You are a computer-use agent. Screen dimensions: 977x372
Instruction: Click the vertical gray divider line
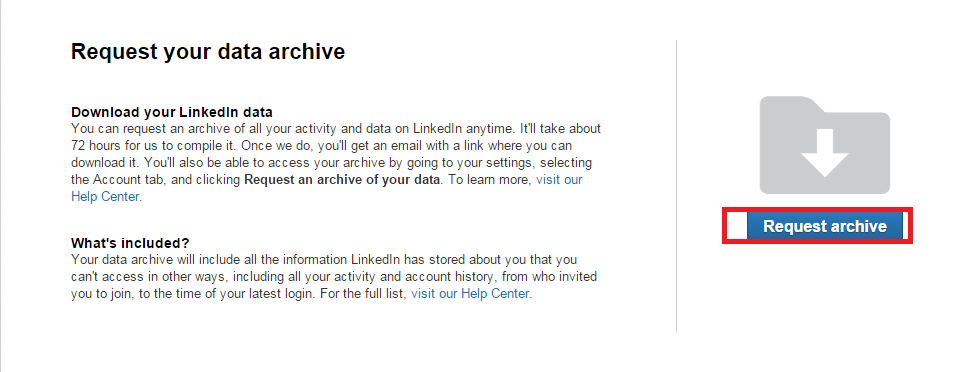pyautogui.click(x=676, y=186)
